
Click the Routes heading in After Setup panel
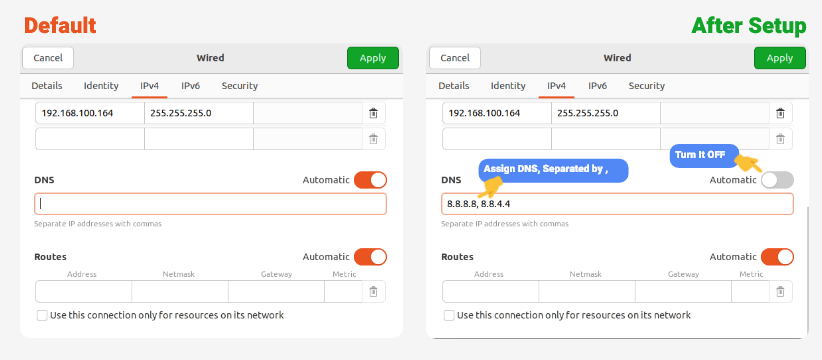[x=457, y=257]
